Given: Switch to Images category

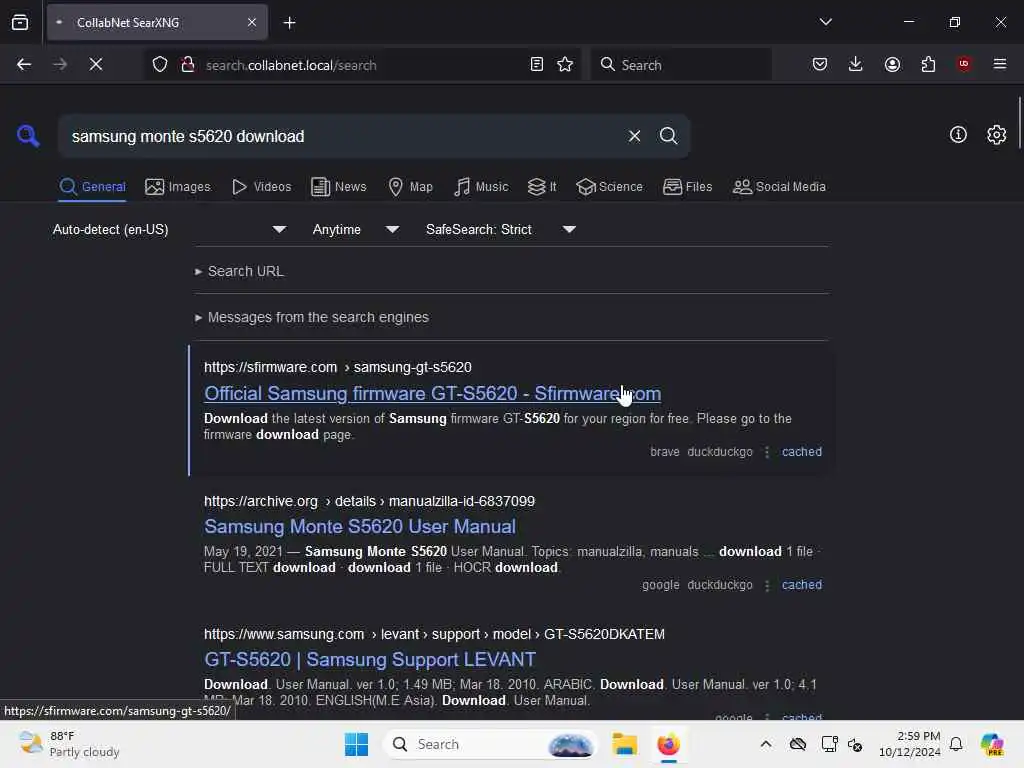Looking at the screenshot, I should point(178,187).
